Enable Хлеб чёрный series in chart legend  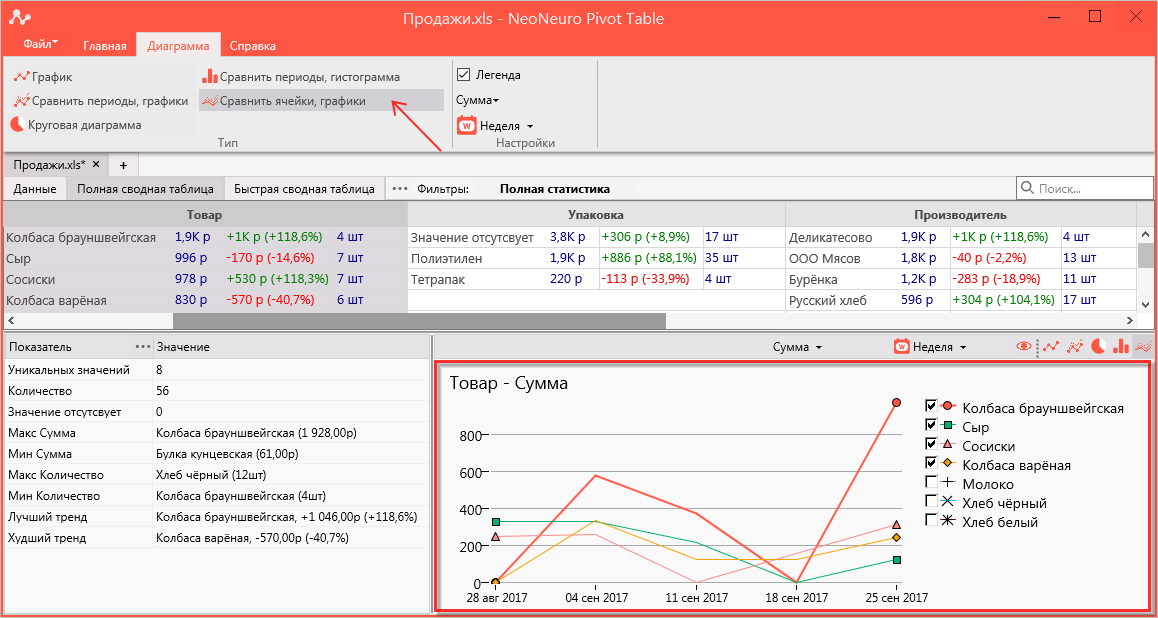(x=931, y=502)
